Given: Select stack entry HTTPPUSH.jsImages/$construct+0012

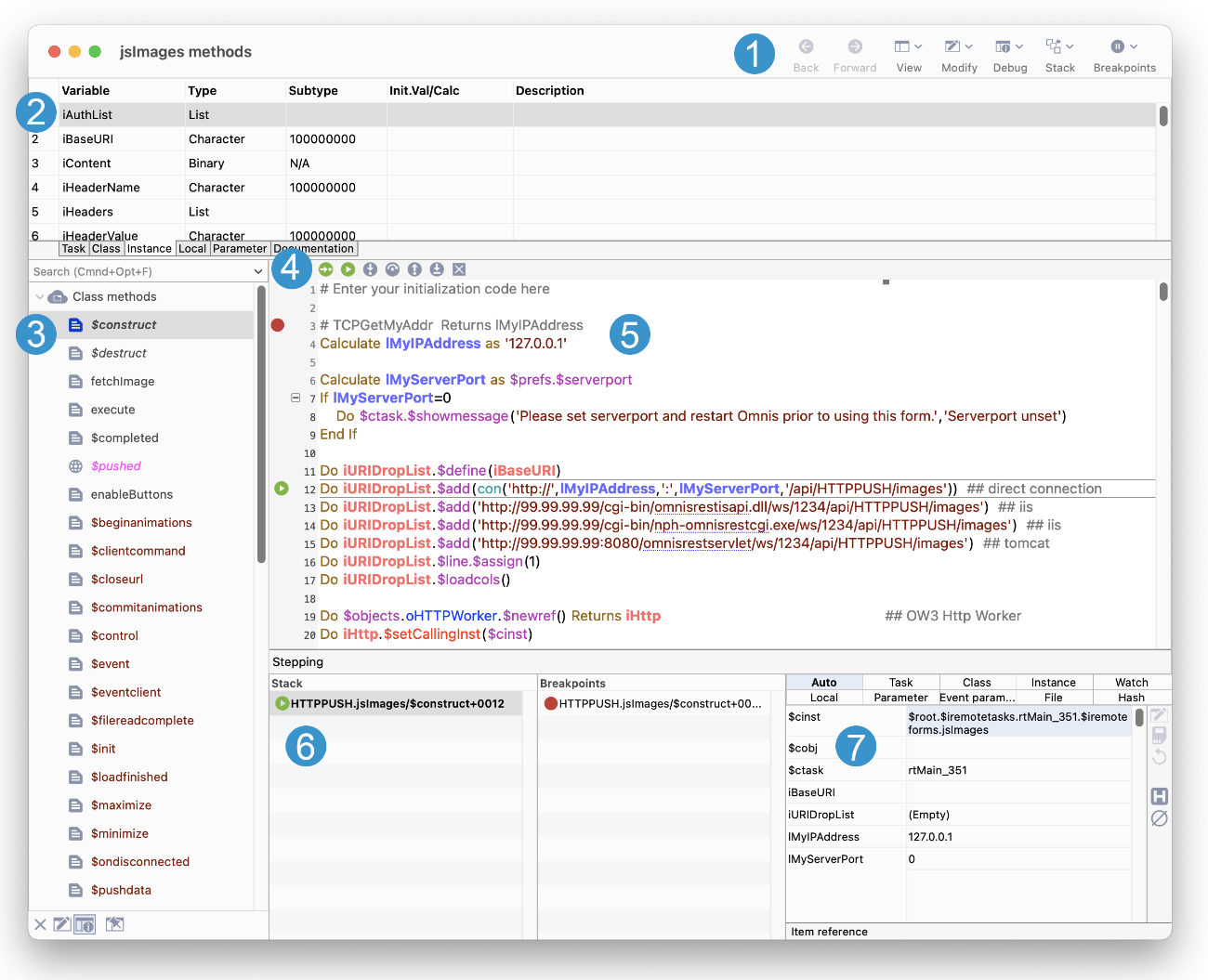Looking at the screenshot, I should tap(397, 704).
